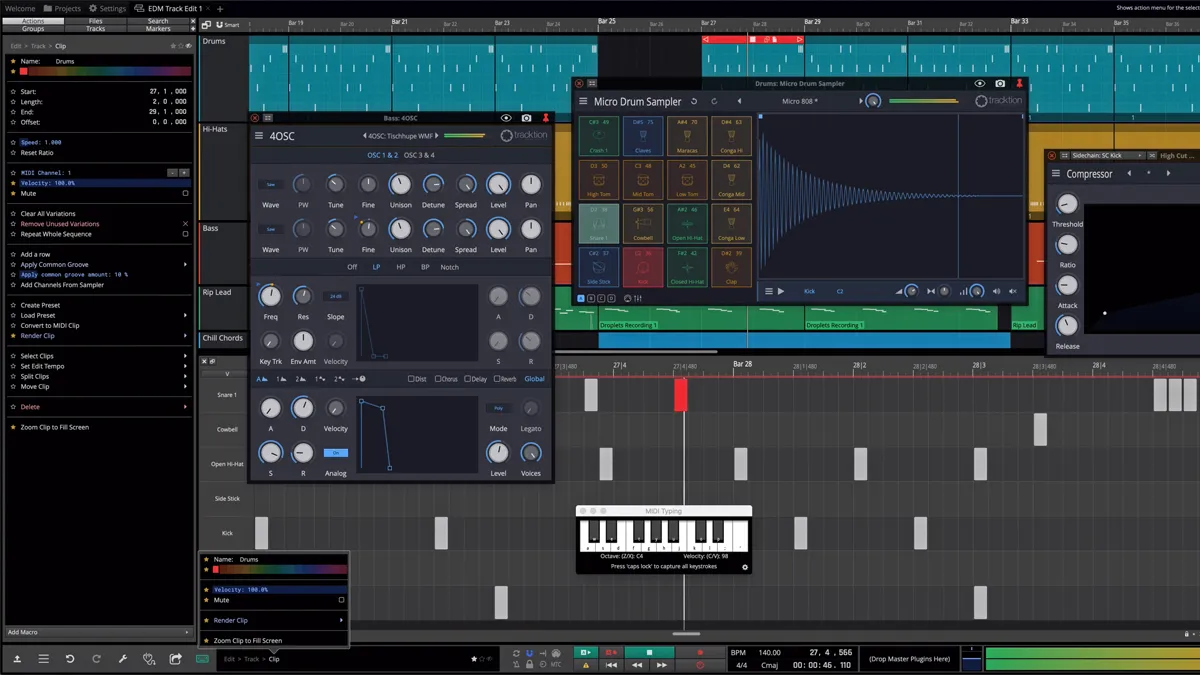Open the 4OSC preset dropdown
The height and width of the screenshot is (675, 1200).
(401, 136)
